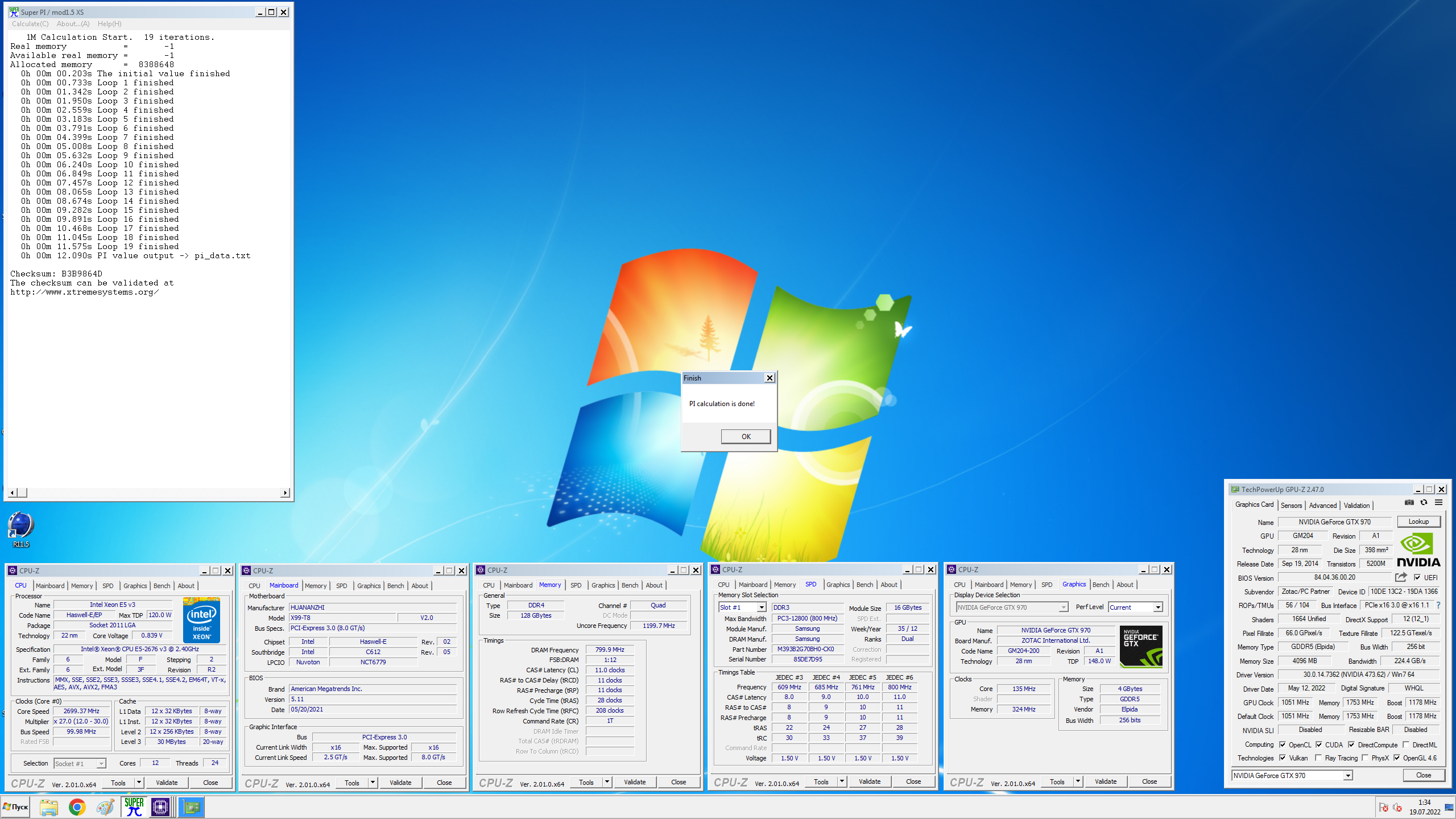Click the Checksum B3B9864D text in Super PI

pyautogui.click(x=56, y=274)
